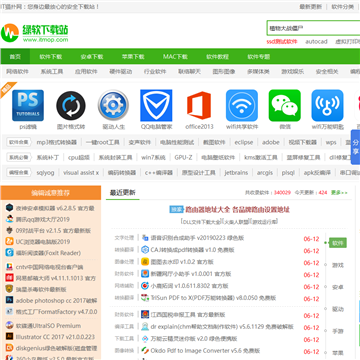Click the UltraISO Premium disc icon
The image size is (360, 360).
tap(9, 325)
